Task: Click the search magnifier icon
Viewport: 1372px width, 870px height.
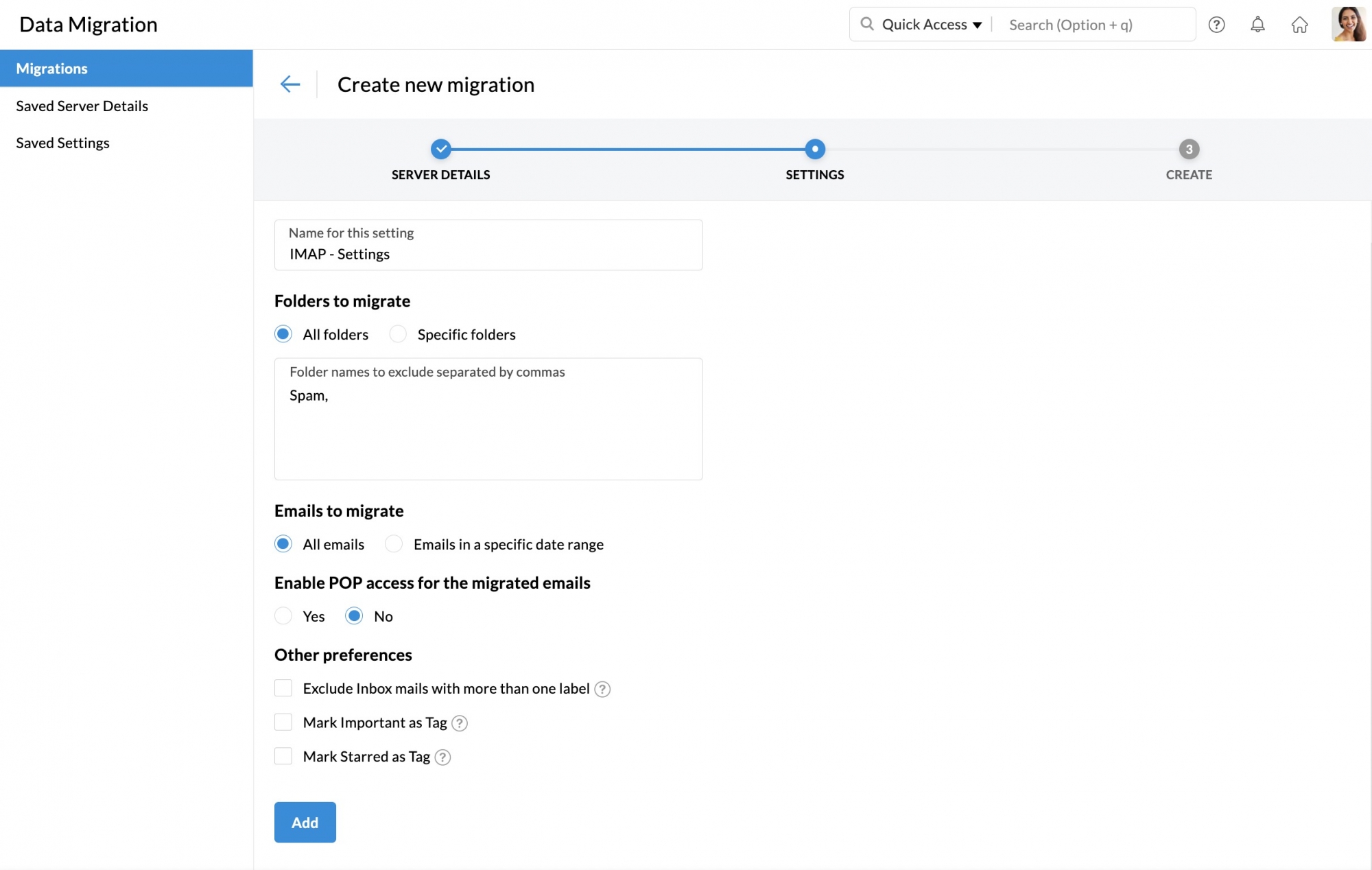Action: tap(866, 24)
